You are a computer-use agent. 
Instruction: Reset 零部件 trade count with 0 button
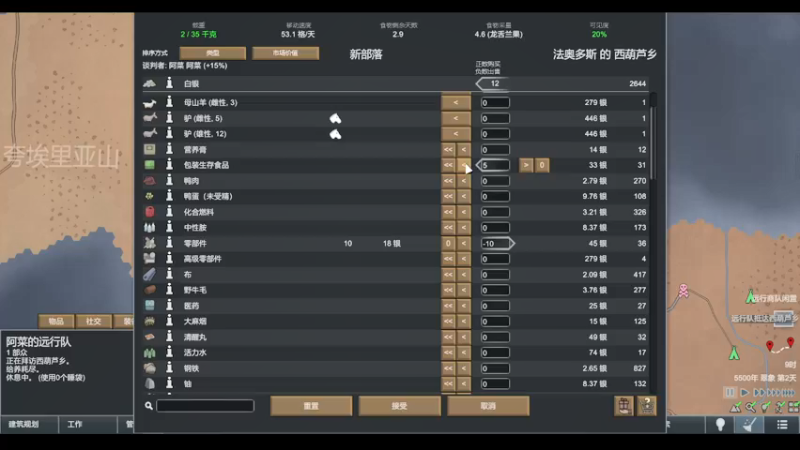tap(448, 243)
